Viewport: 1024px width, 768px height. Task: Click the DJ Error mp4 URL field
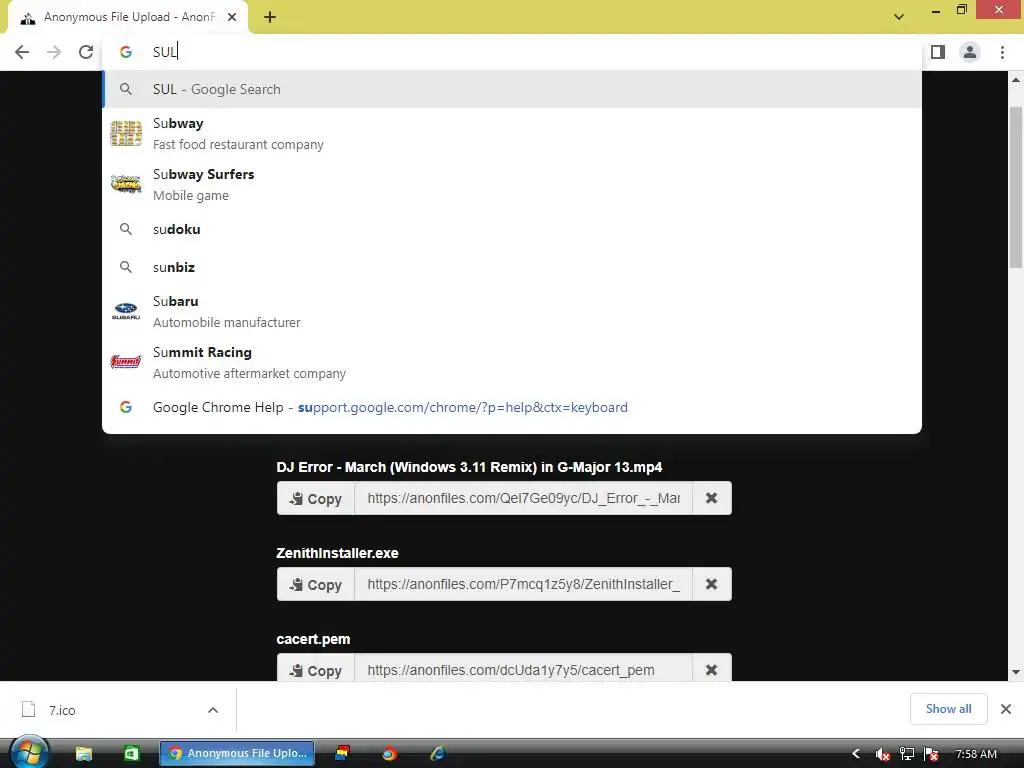click(523, 498)
